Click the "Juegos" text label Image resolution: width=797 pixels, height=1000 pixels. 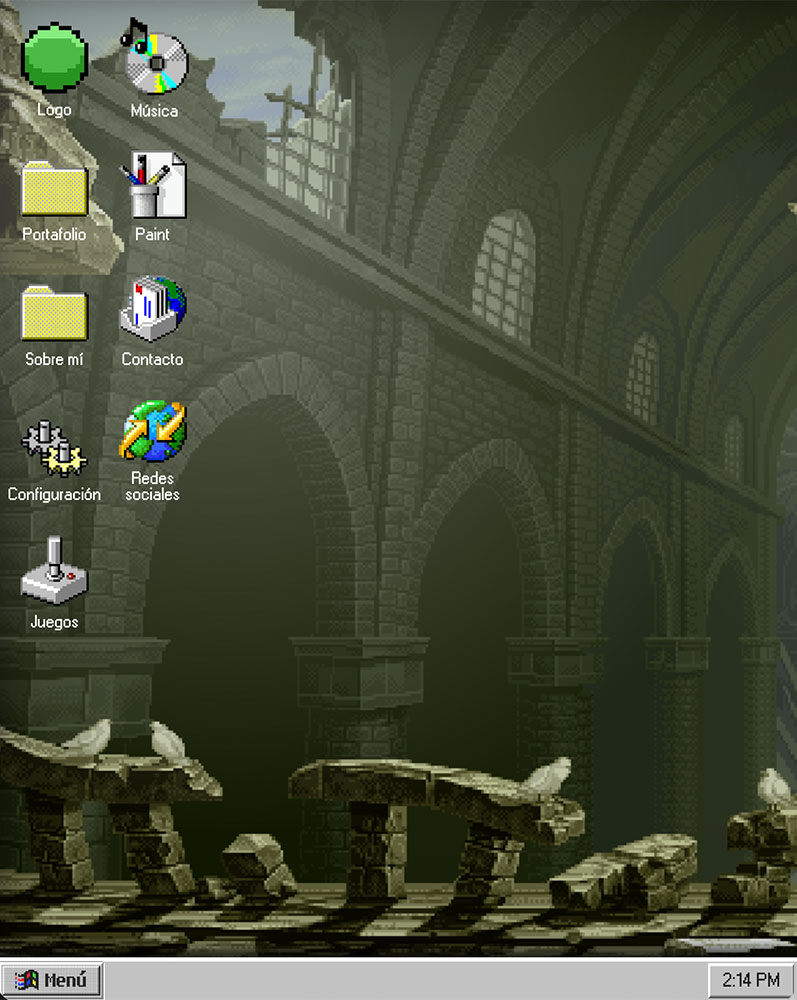(x=54, y=622)
